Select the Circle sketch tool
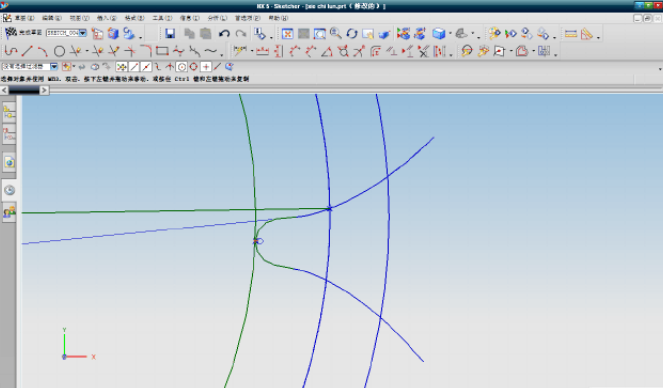This screenshot has width=663, height=388. (59, 52)
